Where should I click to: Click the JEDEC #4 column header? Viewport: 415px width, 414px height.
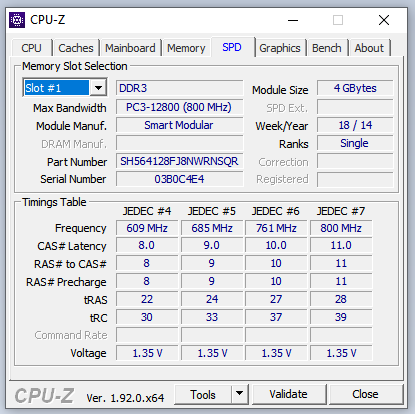coord(147,211)
